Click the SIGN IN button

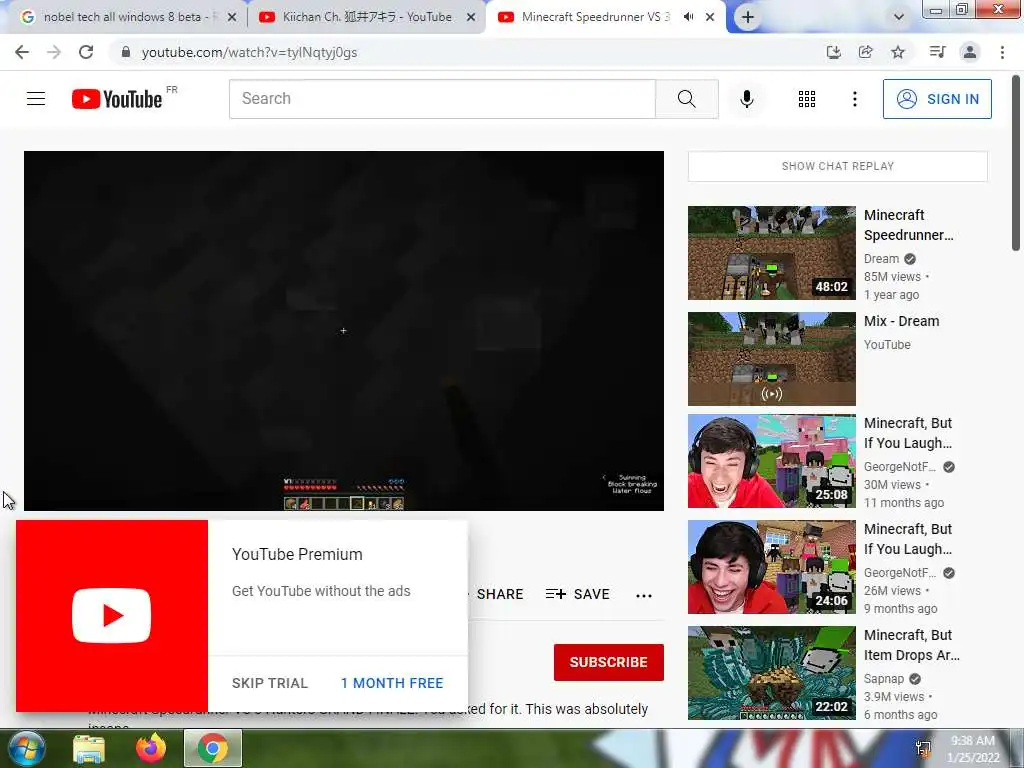(937, 99)
